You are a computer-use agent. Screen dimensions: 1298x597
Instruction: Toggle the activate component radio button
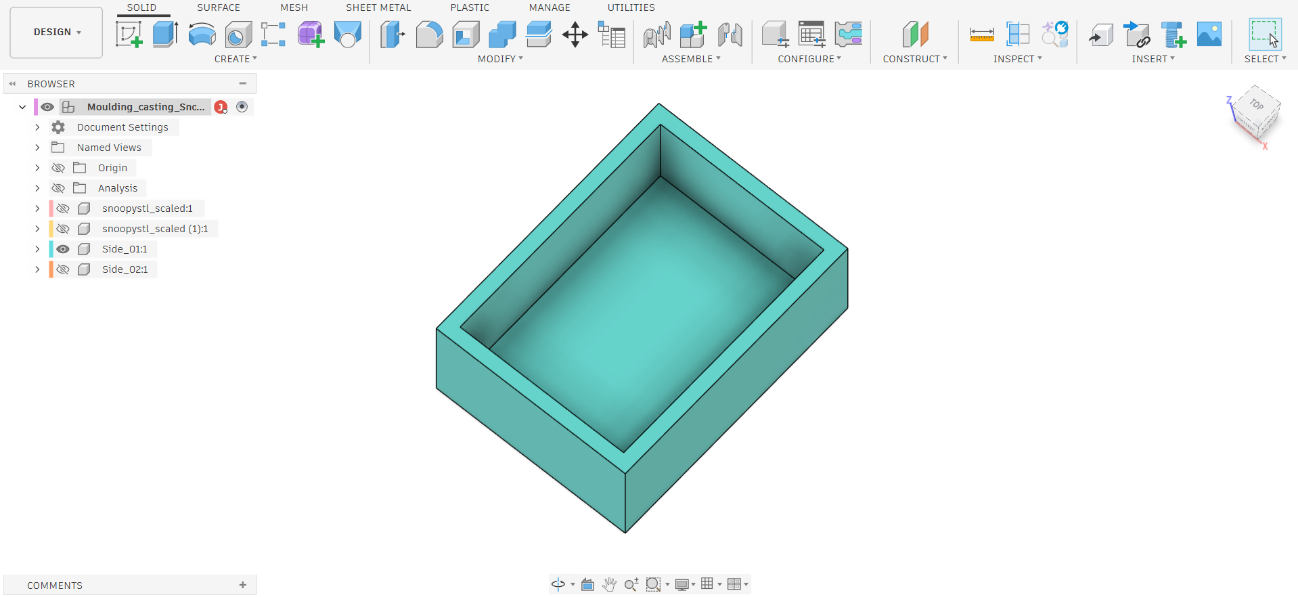[x=242, y=107]
